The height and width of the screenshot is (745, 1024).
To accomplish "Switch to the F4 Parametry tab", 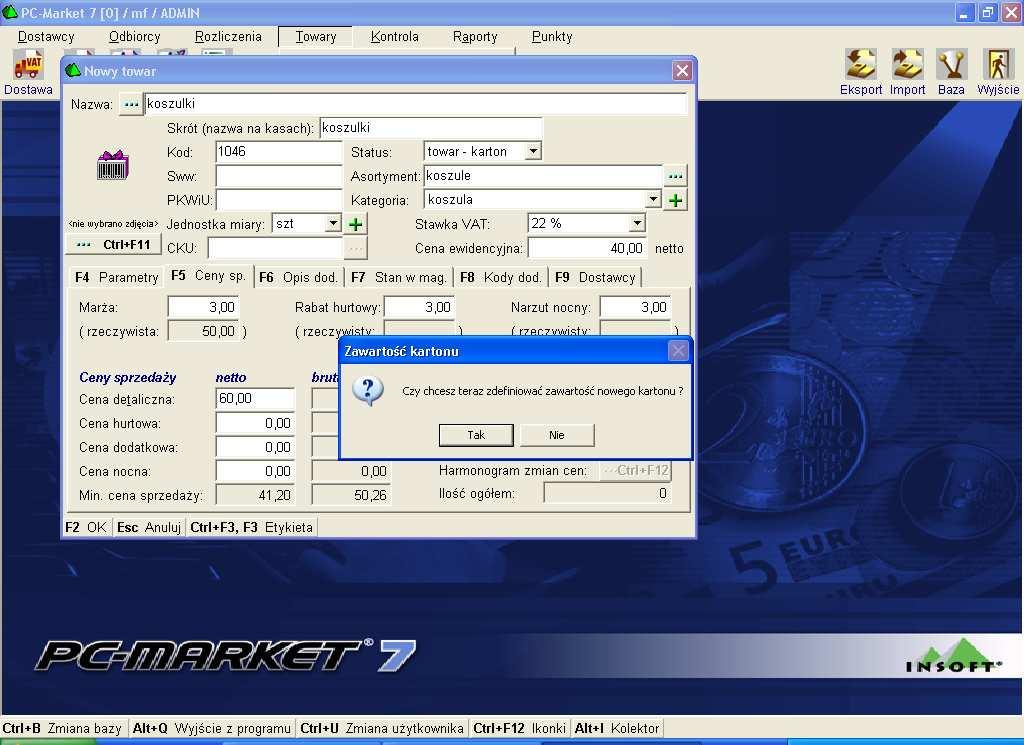I will coord(116,277).
